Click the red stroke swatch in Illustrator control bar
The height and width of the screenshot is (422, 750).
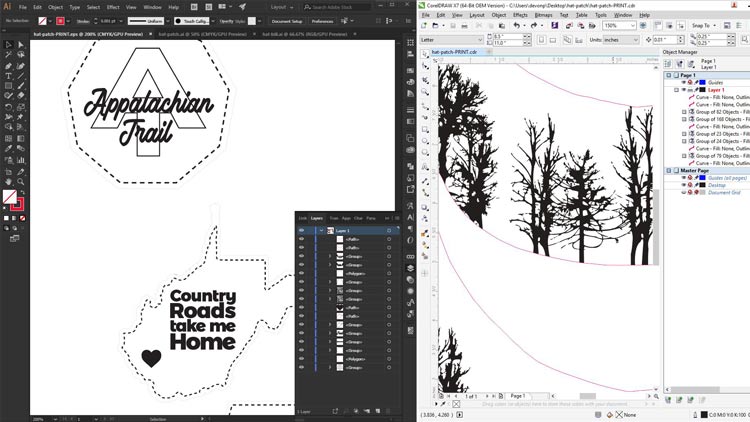click(60, 21)
